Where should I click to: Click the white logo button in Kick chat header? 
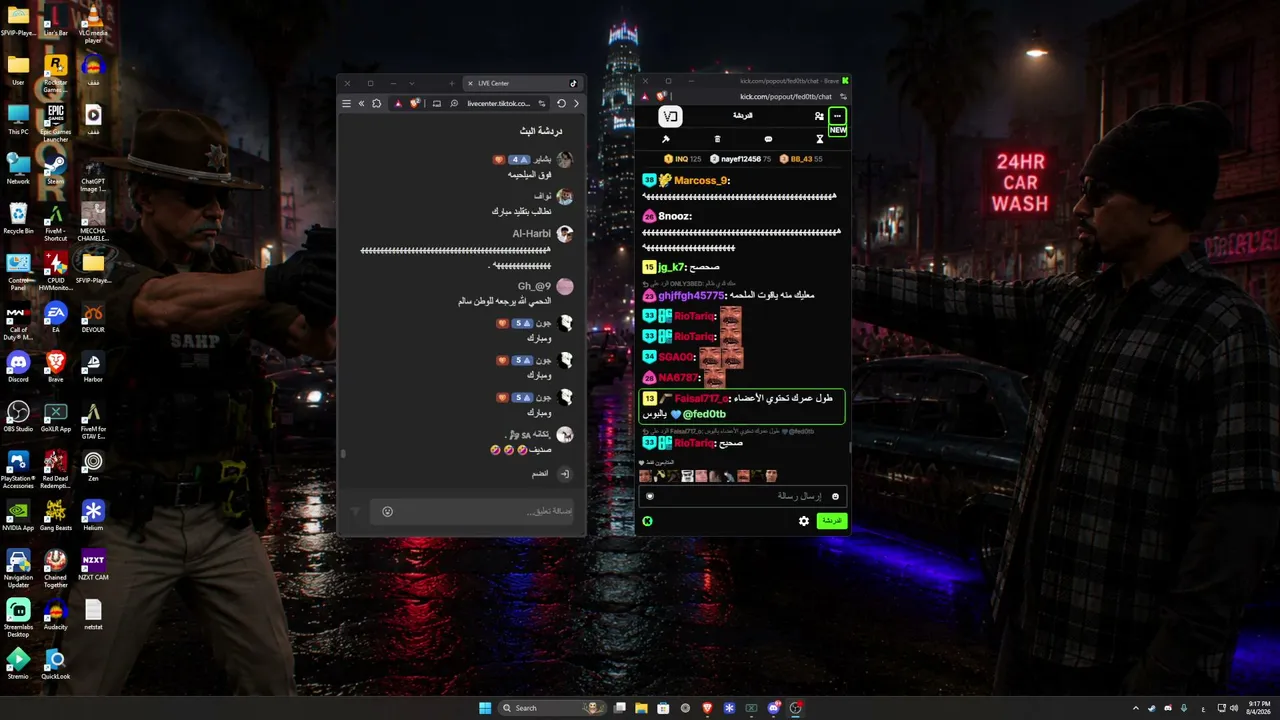pyautogui.click(x=670, y=116)
